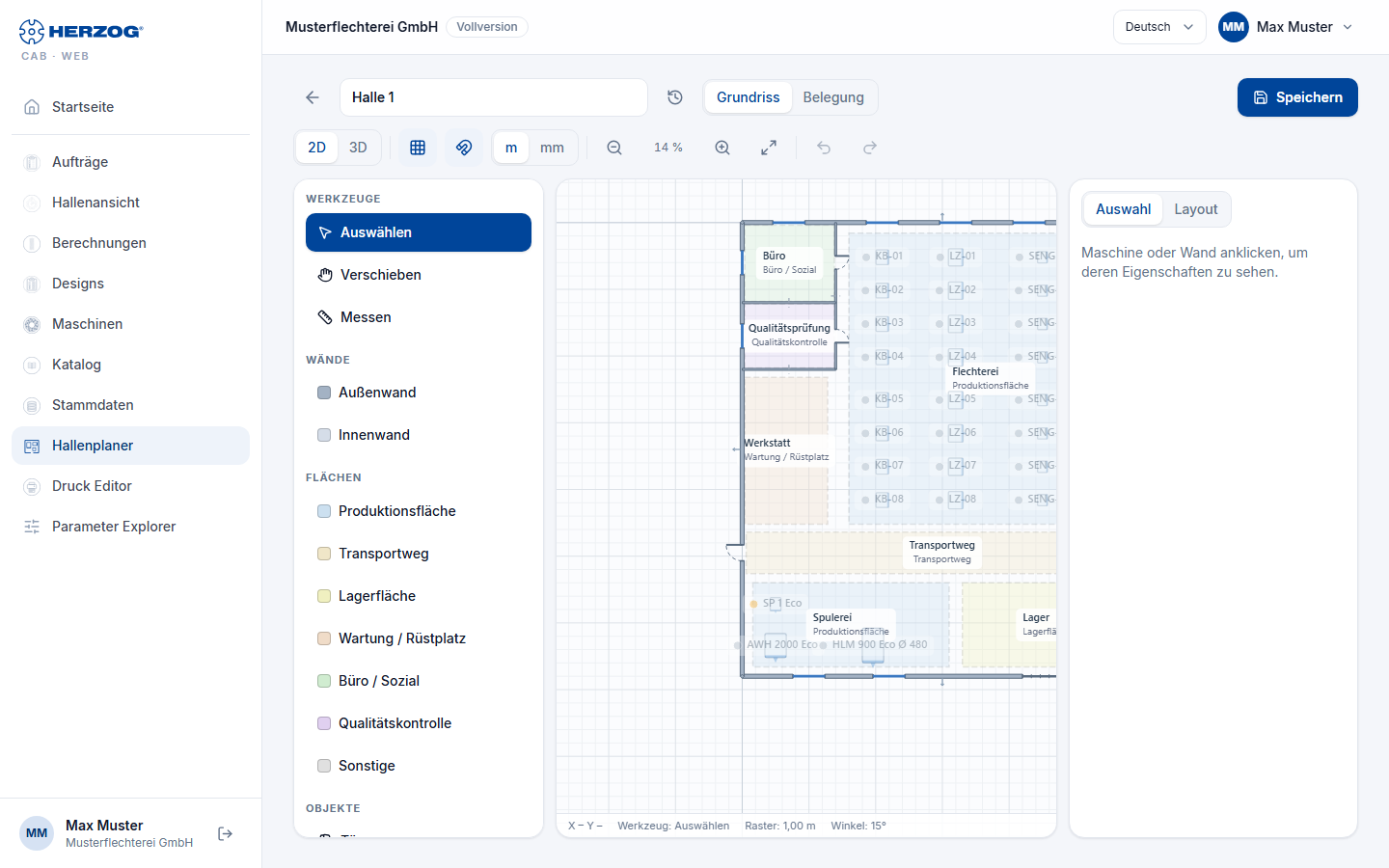The image size is (1389, 868).
Task: Select the Verschieben hand tool
Action: [x=419, y=275]
